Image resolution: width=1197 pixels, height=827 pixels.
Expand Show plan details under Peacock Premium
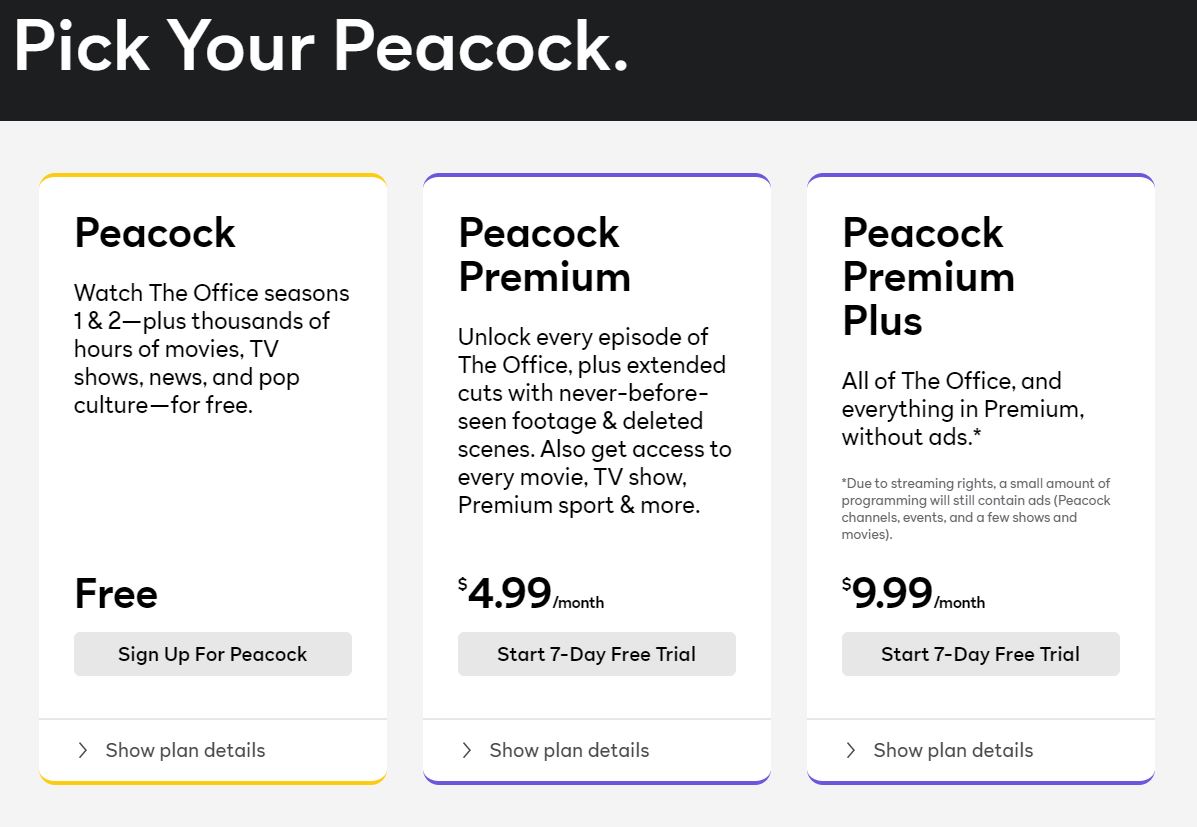pyautogui.click(x=568, y=750)
